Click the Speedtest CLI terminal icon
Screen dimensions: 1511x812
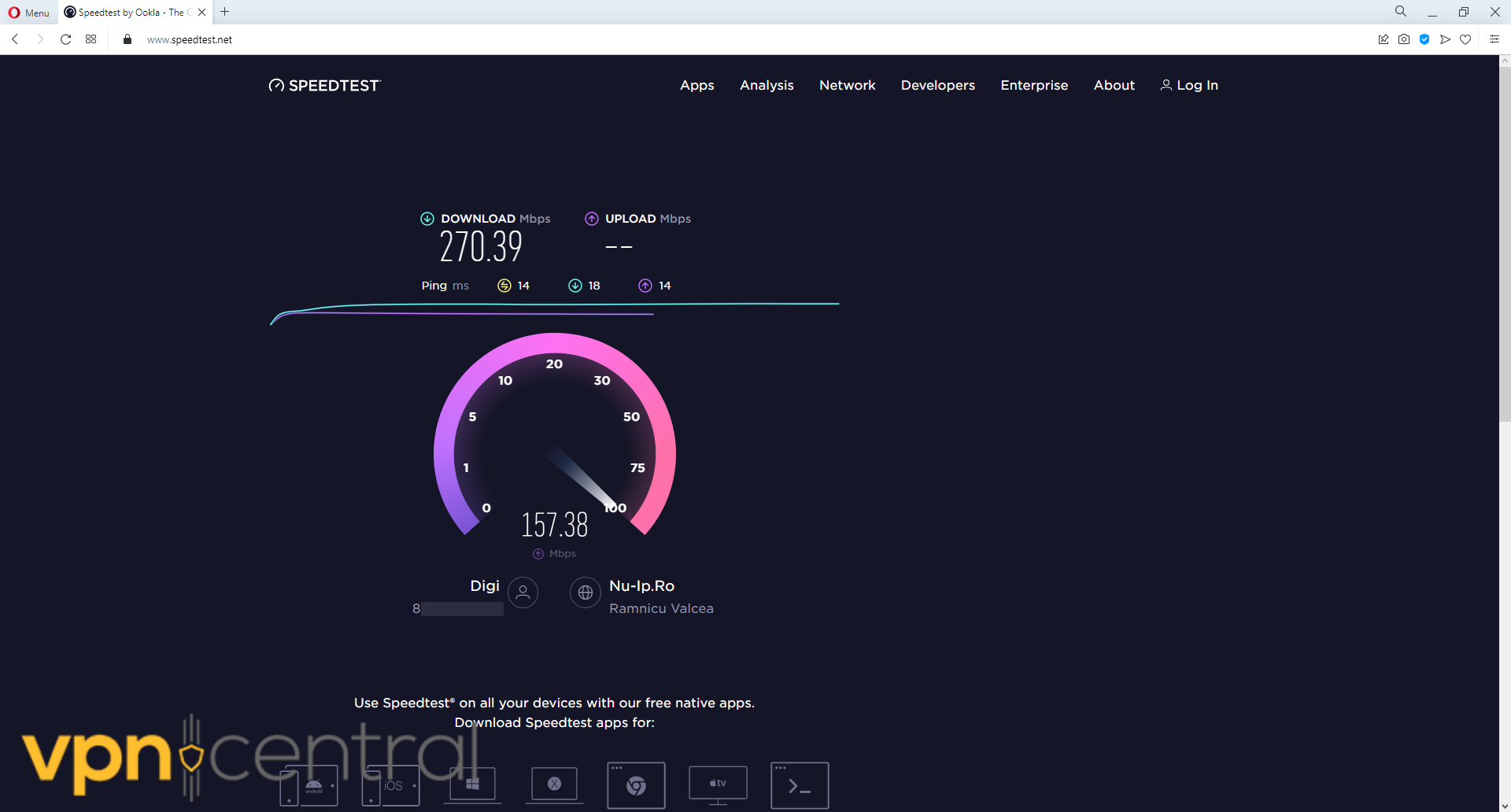(800, 784)
